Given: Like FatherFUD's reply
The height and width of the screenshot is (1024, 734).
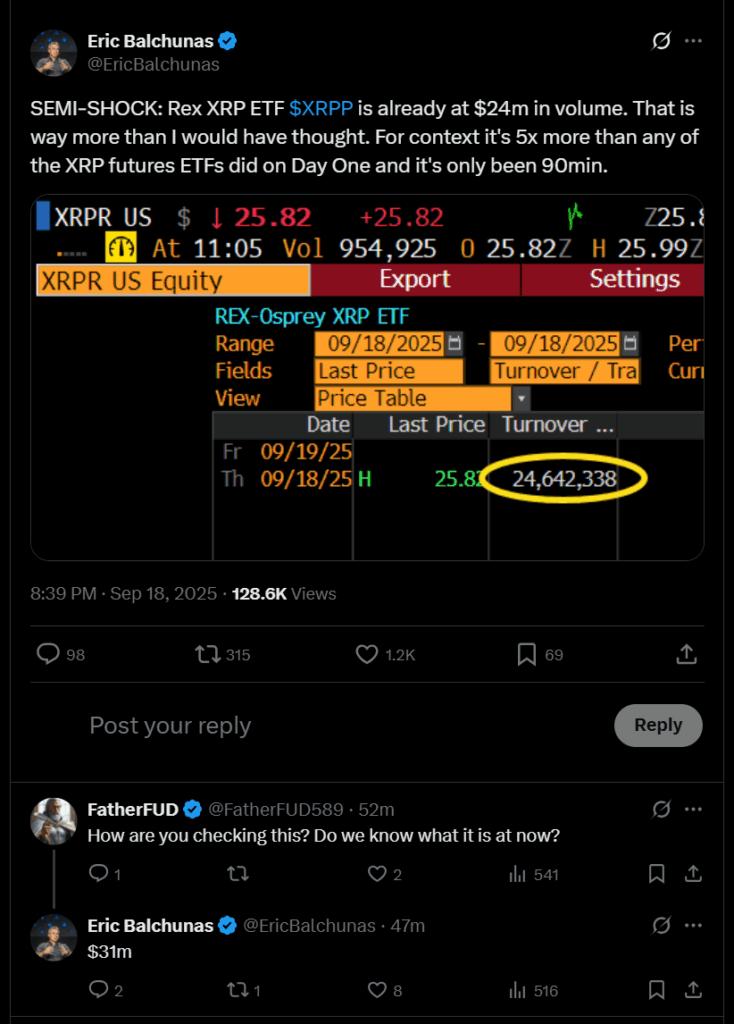Looking at the screenshot, I should coord(377,874).
